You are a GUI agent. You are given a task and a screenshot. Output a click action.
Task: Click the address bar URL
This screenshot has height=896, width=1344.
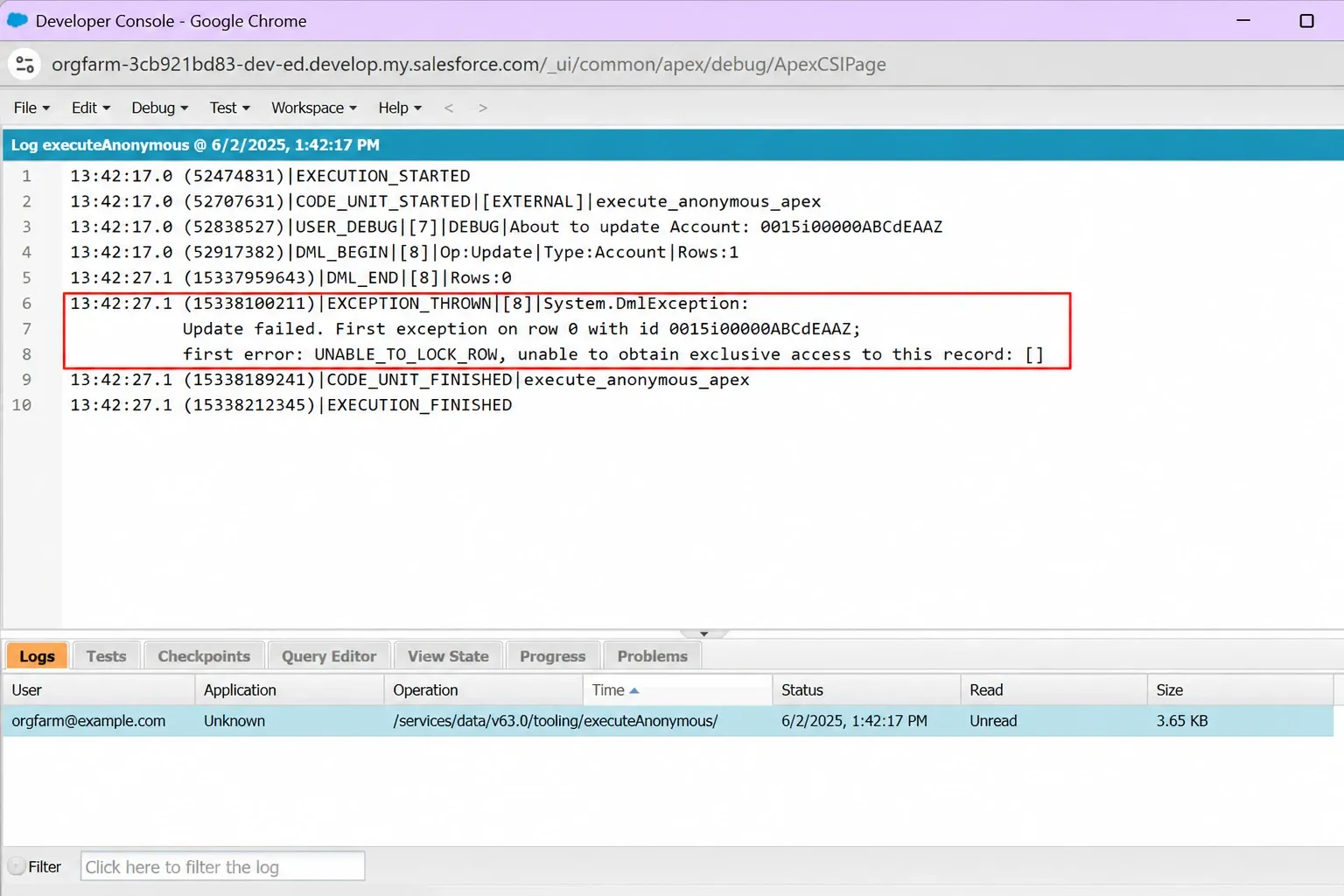point(469,64)
